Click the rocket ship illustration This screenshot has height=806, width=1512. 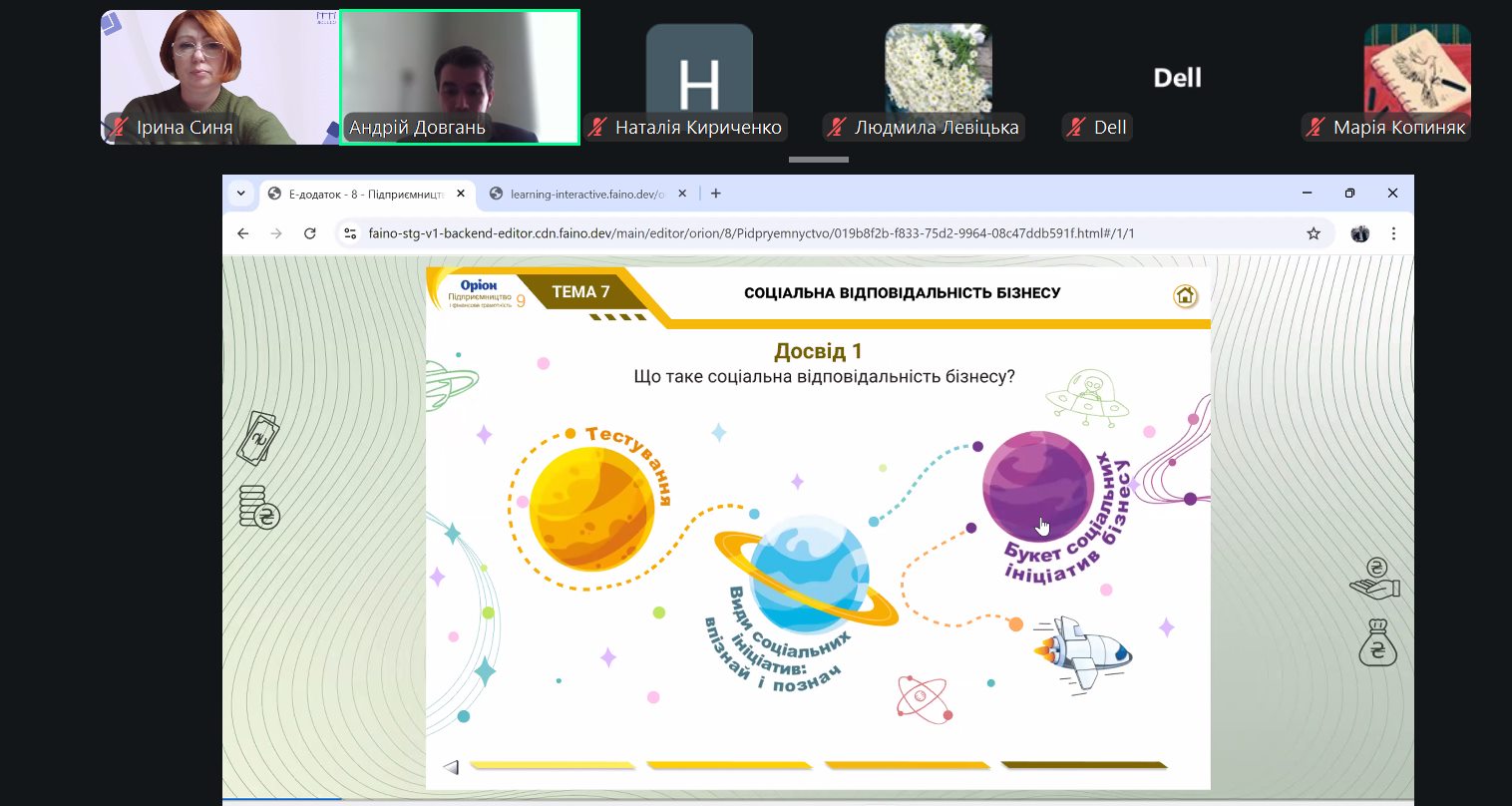coord(1082,652)
